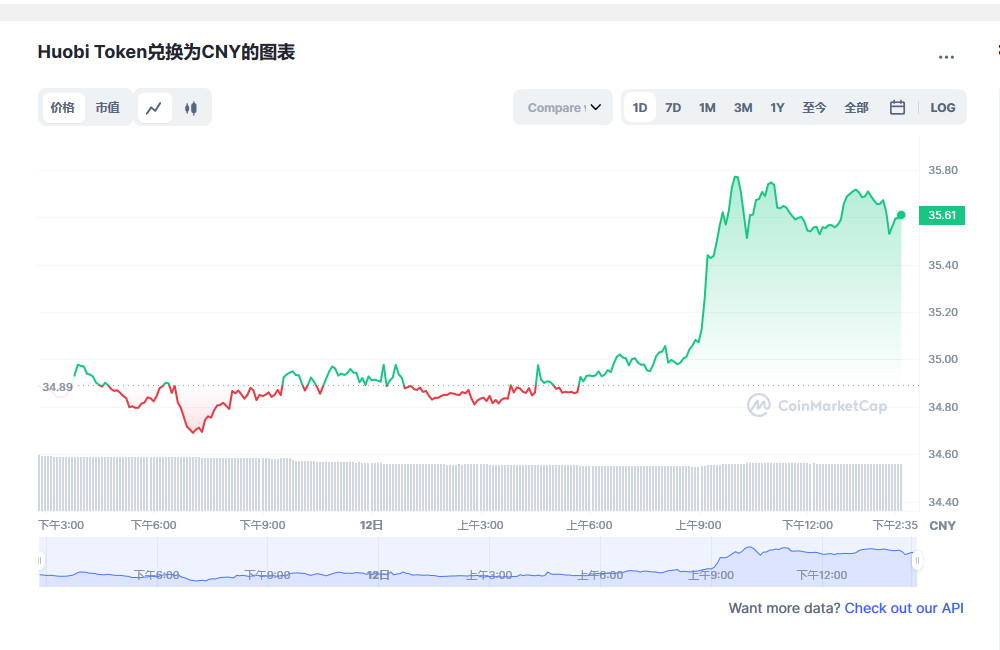The height and width of the screenshot is (650, 1000).
Task: Toggle LOG scale on chart
Action: [943, 107]
